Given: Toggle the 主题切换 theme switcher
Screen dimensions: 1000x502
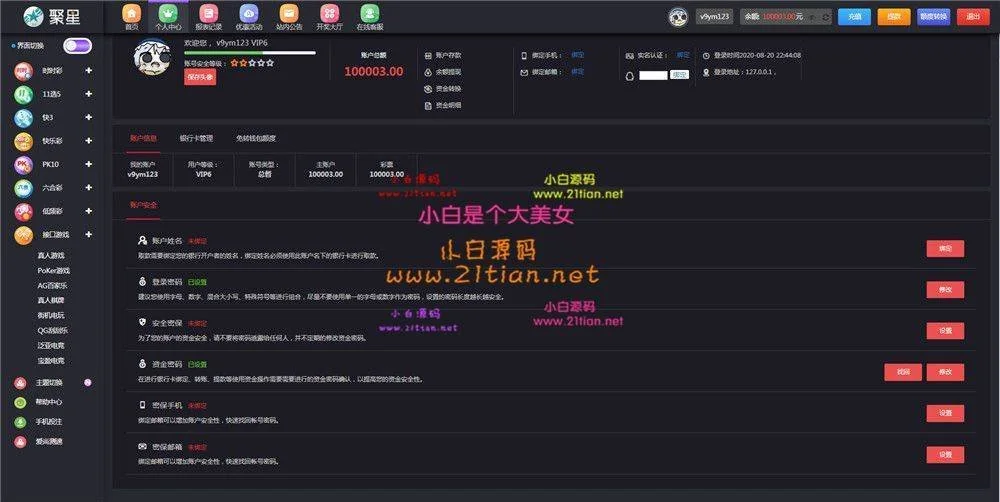Looking at the screenshot, I should click(x=88, y=382).
